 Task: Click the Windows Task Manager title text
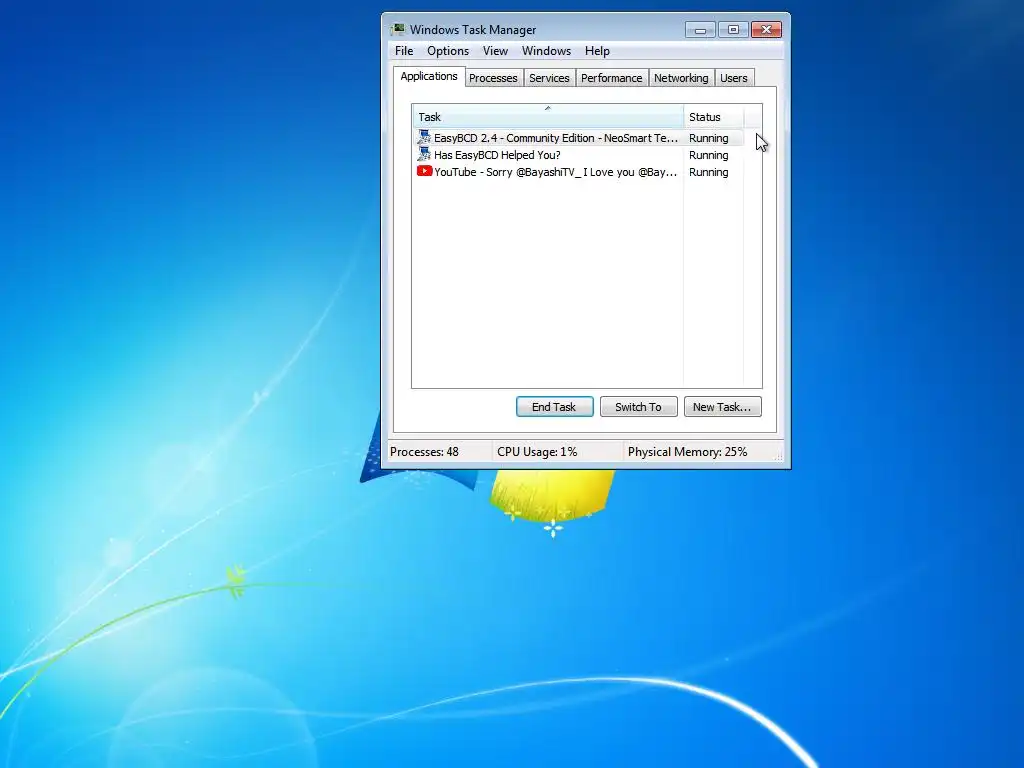tap(473, 30)
